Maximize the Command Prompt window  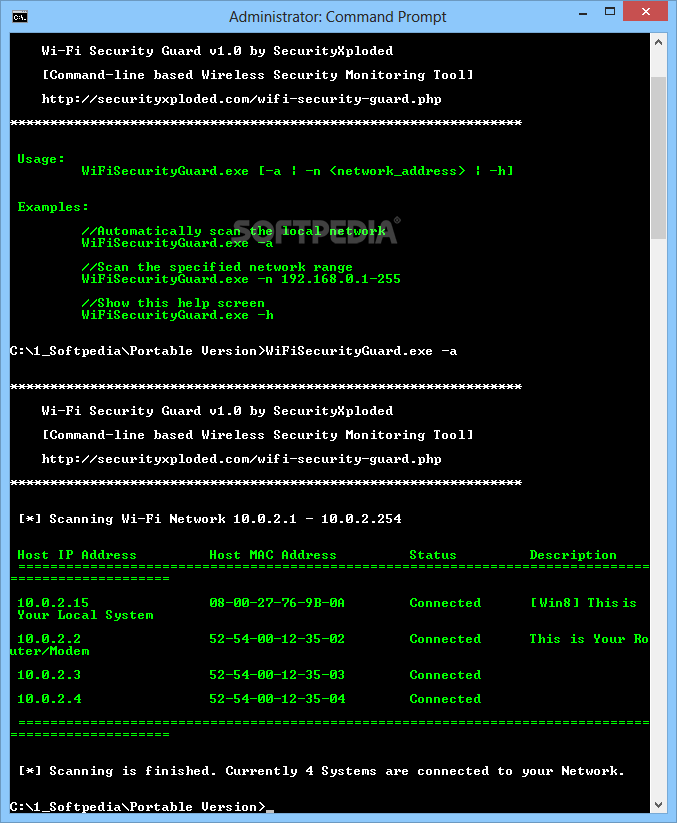click(x=610, y=12)
